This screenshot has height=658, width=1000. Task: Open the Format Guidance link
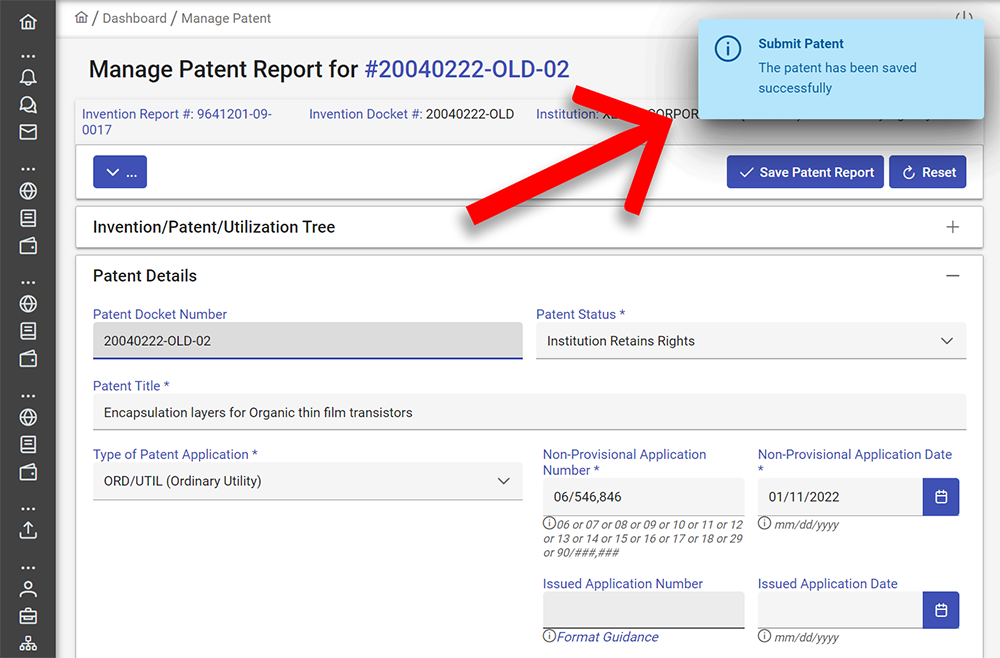607,637
